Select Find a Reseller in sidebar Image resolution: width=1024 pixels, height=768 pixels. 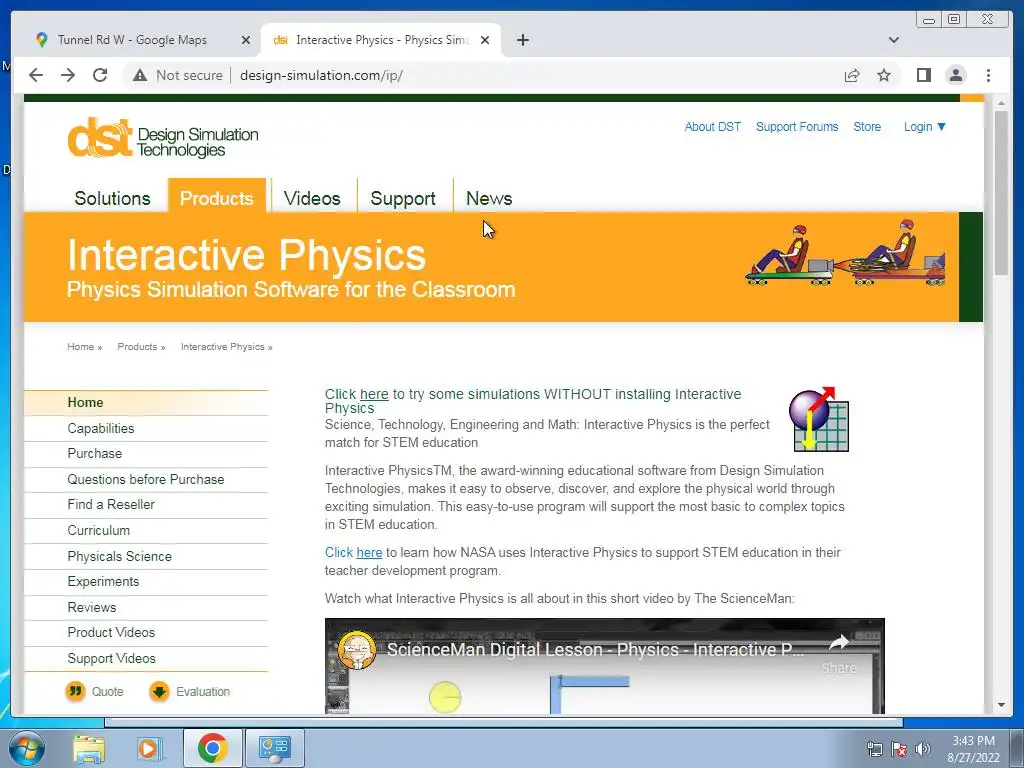pyautogui.click(x=146, y=505)
